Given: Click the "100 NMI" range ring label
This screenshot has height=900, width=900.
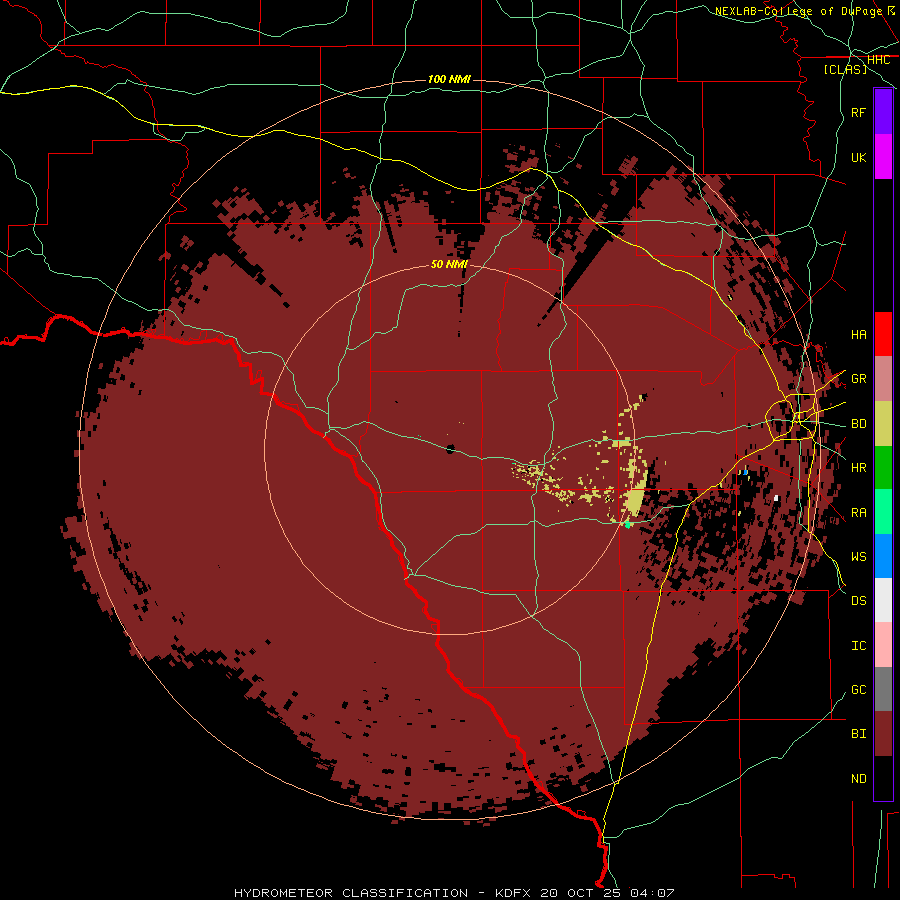Looking at the screenshot, I should (449, 79).
